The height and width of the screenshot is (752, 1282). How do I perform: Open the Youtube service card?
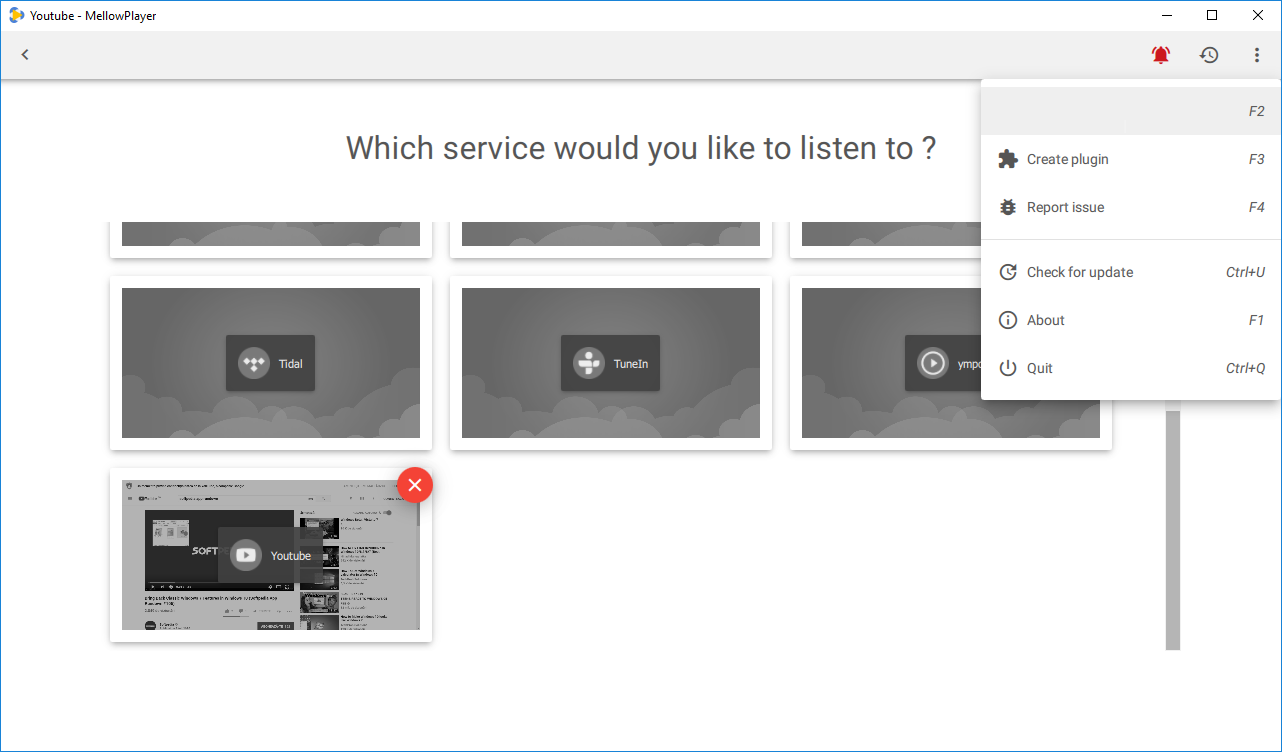click(271, 555)
